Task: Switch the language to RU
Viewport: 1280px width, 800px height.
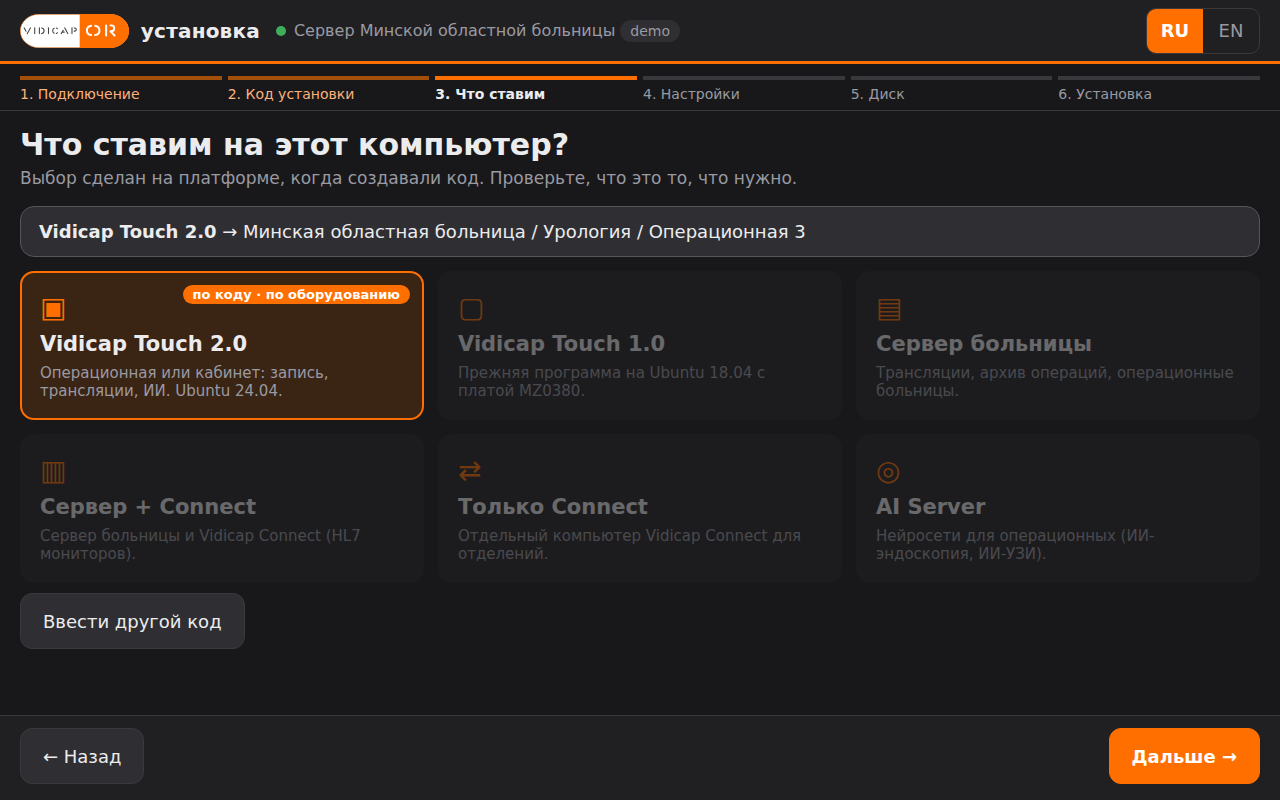Action: click(1175, 31)
